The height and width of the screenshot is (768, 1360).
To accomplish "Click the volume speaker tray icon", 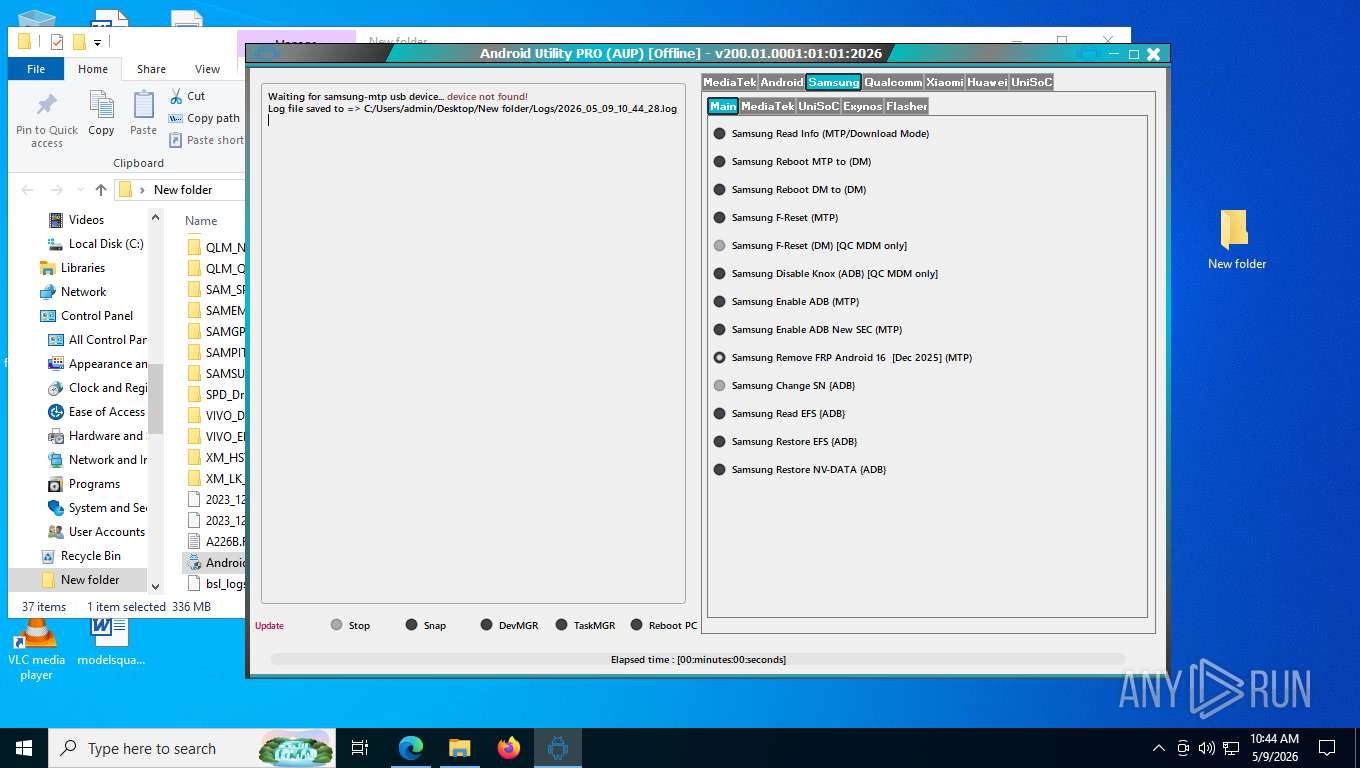I will pyautogui.click(x=1206, y=748).
